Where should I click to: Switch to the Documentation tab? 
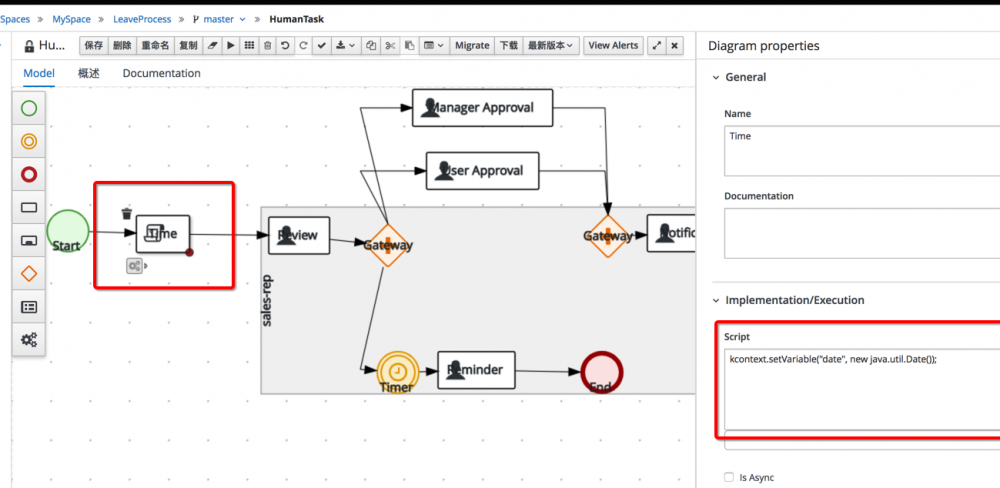pyautogui.click(x=161, y=73)
